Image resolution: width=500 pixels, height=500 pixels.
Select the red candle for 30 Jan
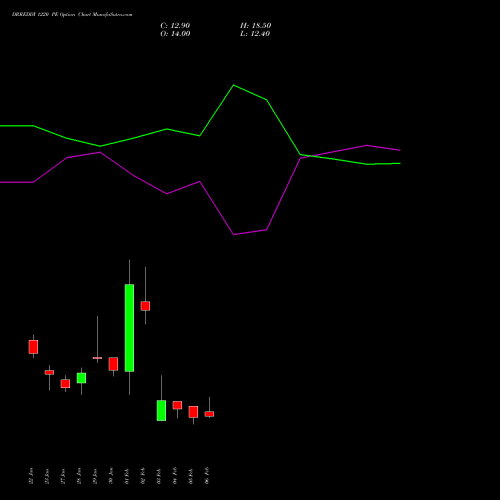[113, 364]
